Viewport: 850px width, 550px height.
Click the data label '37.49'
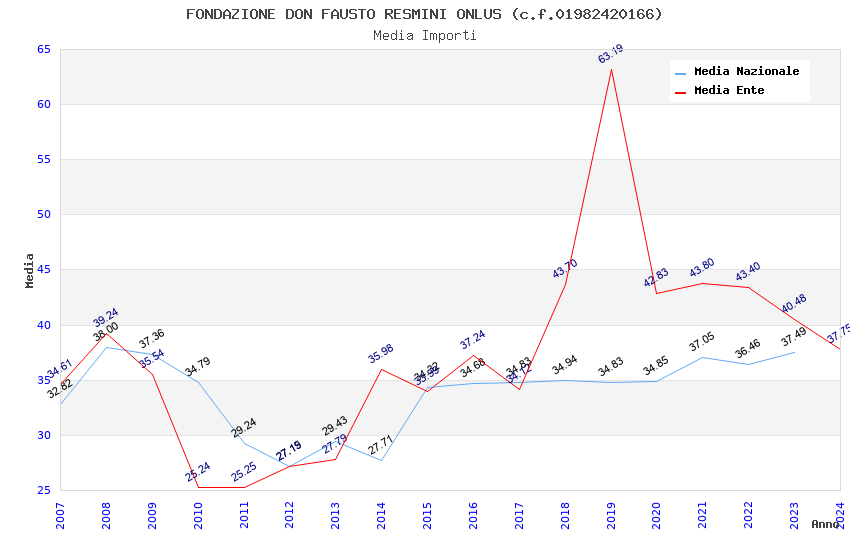tap(794, 337)
